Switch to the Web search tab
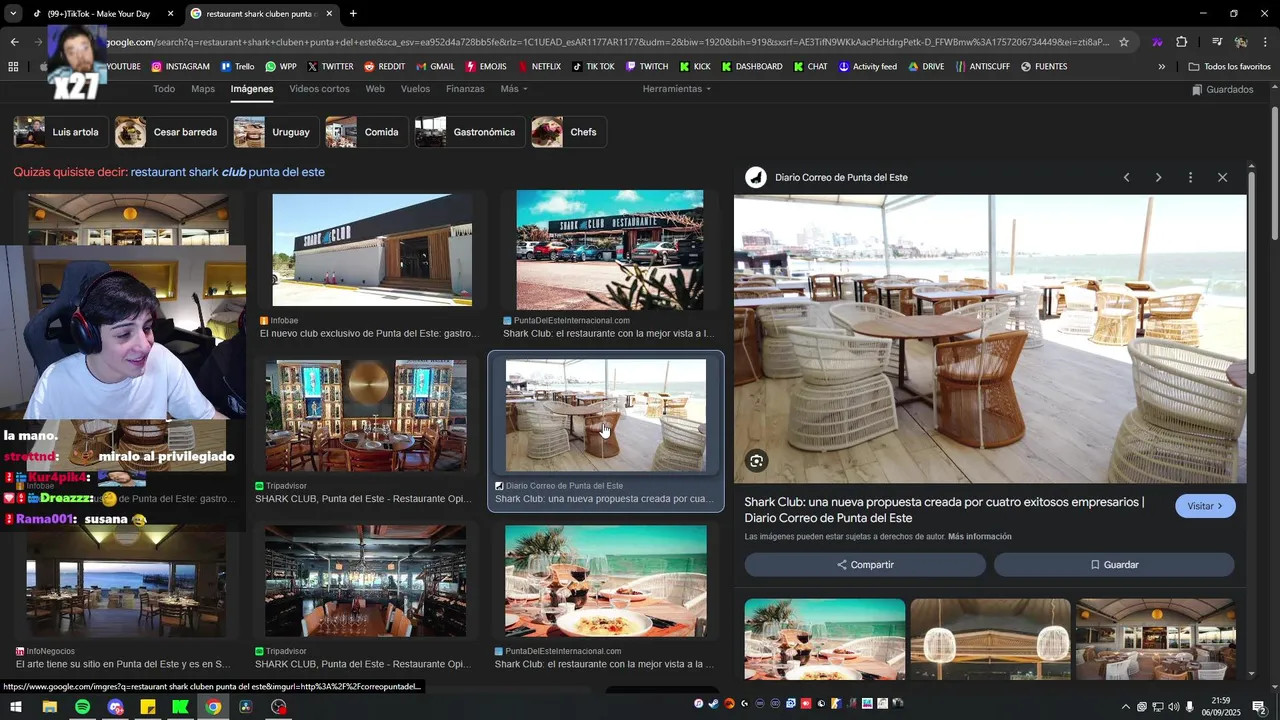 pyautogui.click(x=375, y=89)
